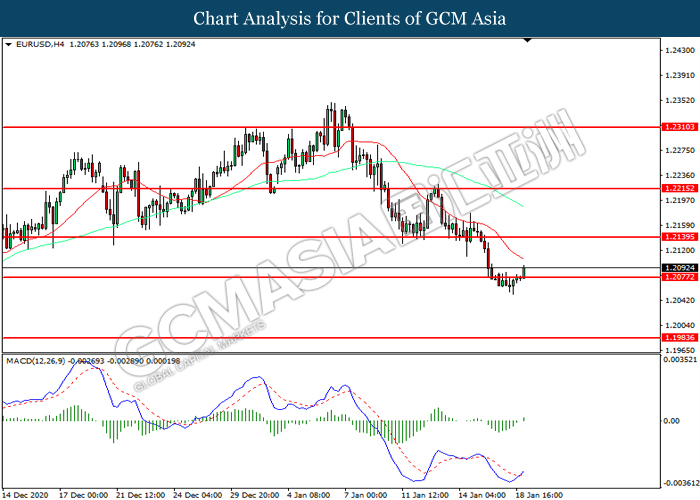Click the 1.23520 price axis value

680,100
